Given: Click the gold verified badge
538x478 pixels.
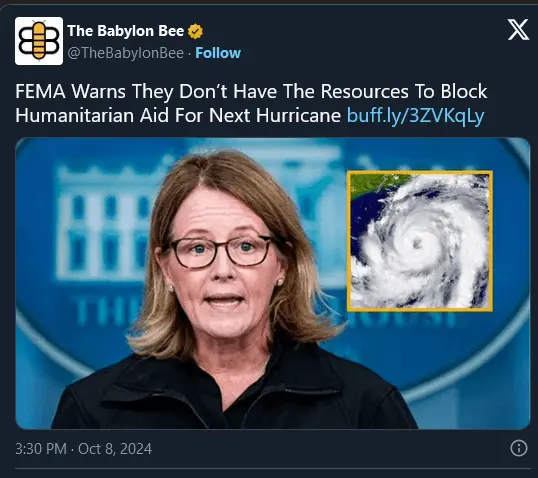Looking at the screenshot, I should (x=195, y=31).
